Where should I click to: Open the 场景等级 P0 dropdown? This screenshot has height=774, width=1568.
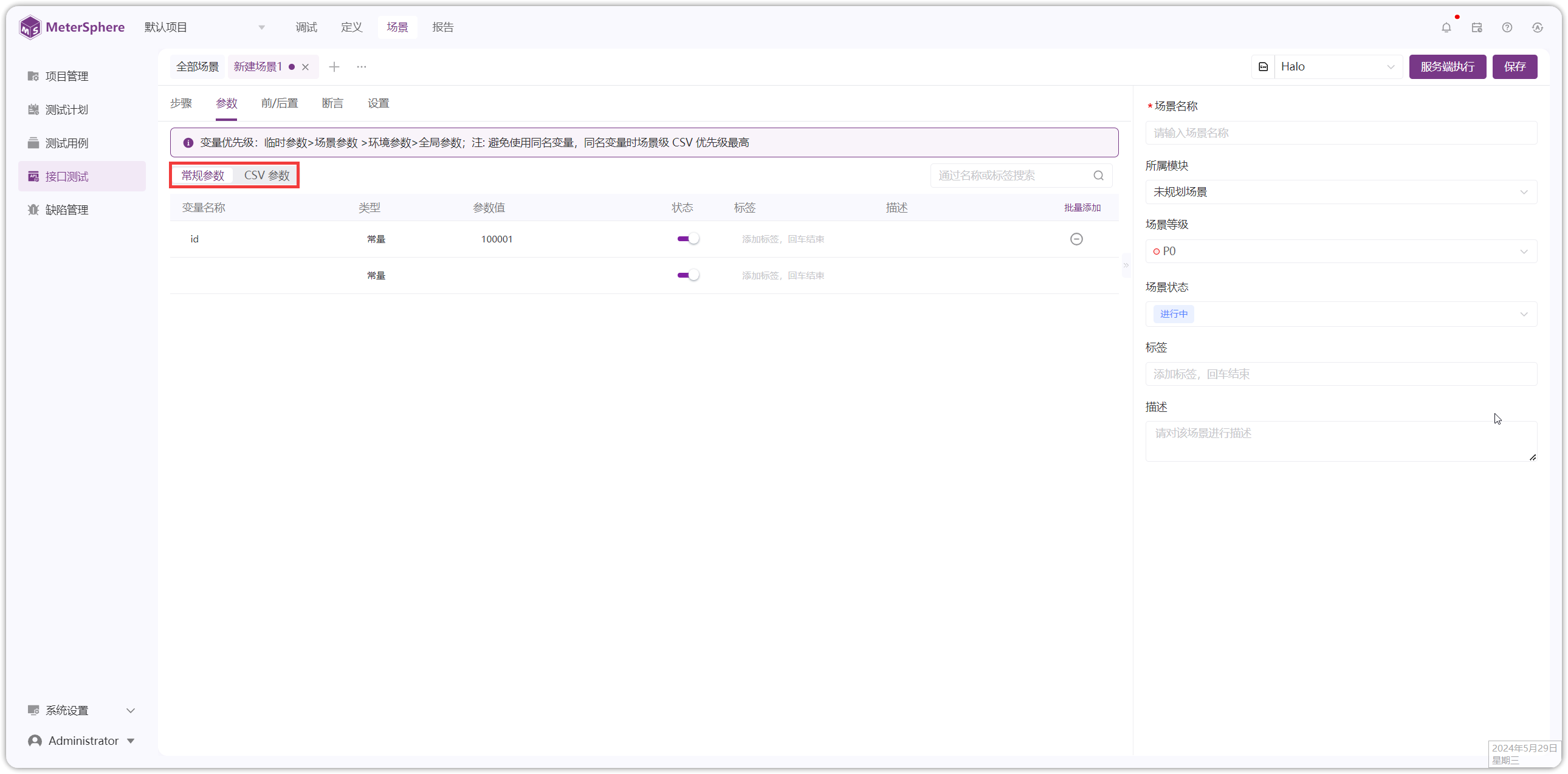pos(1341,252)
